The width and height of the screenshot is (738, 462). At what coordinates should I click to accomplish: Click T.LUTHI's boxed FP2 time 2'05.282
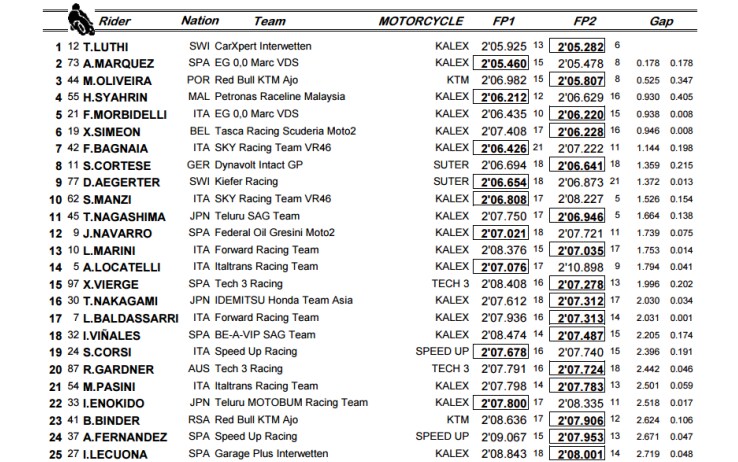coord(577,47)
